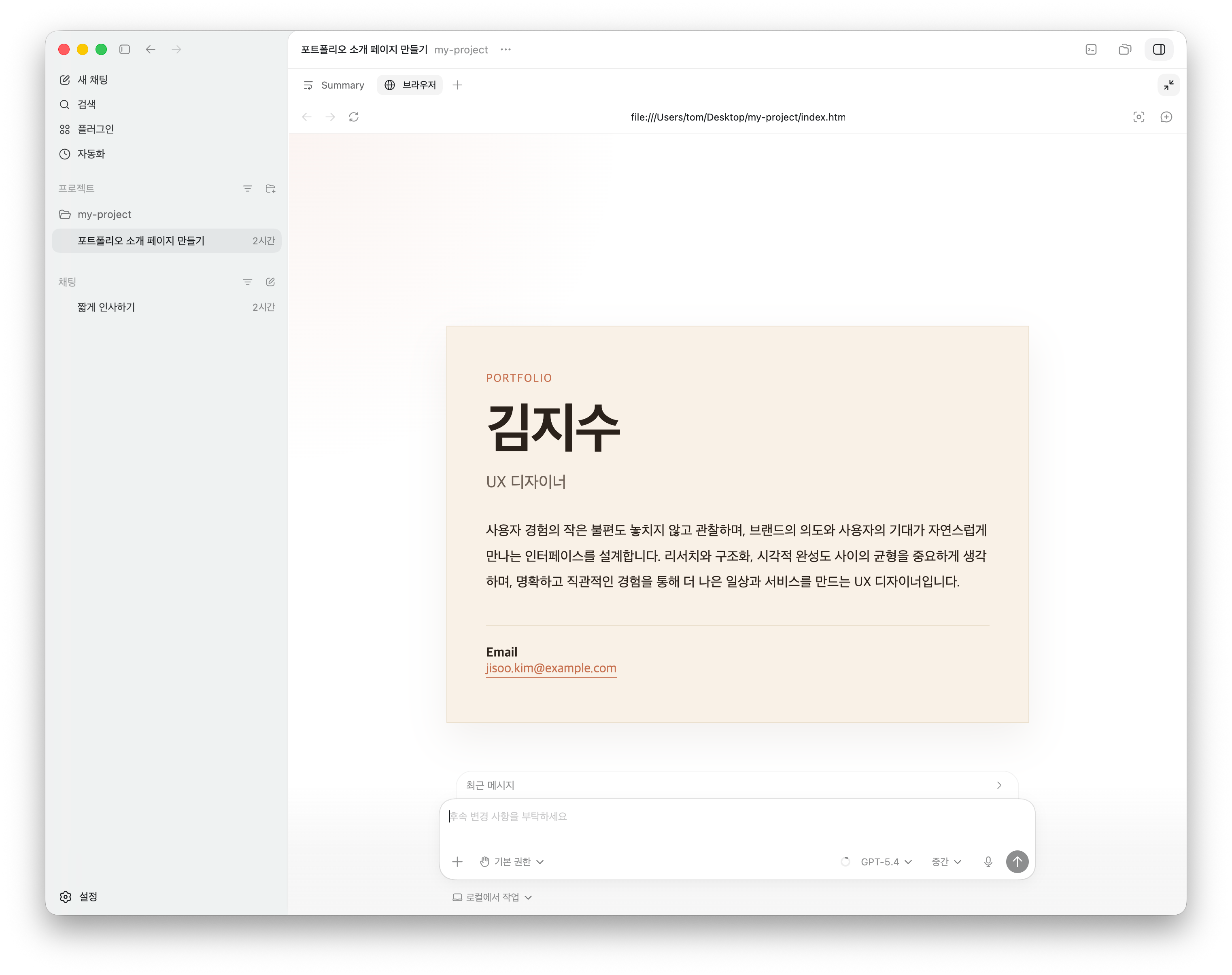Collapse the browser panel with the shrink icon
The width and height of the screenshot is (1232, 975).
[x=1168, y=85]
